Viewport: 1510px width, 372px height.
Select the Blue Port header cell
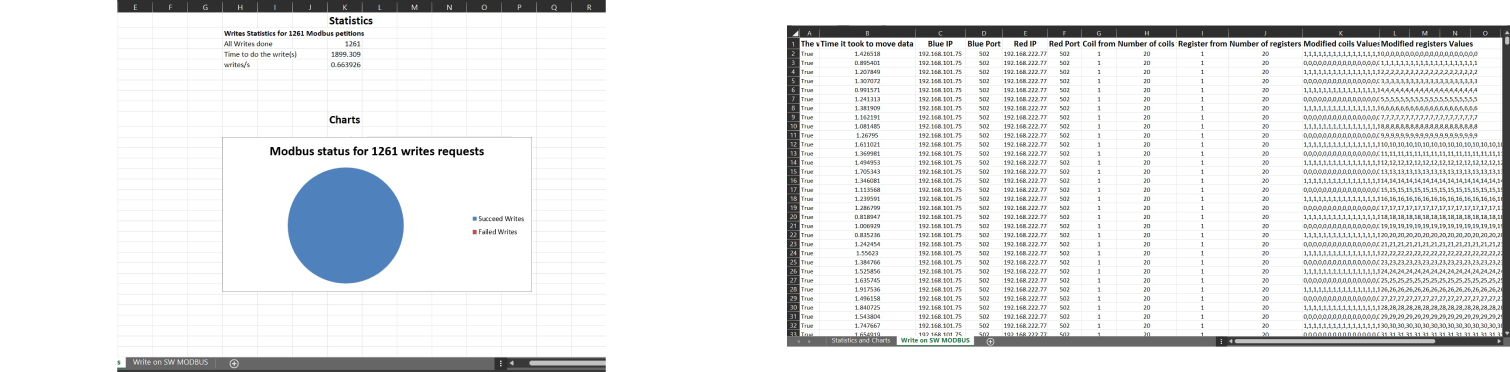click(x=984, y=44)
